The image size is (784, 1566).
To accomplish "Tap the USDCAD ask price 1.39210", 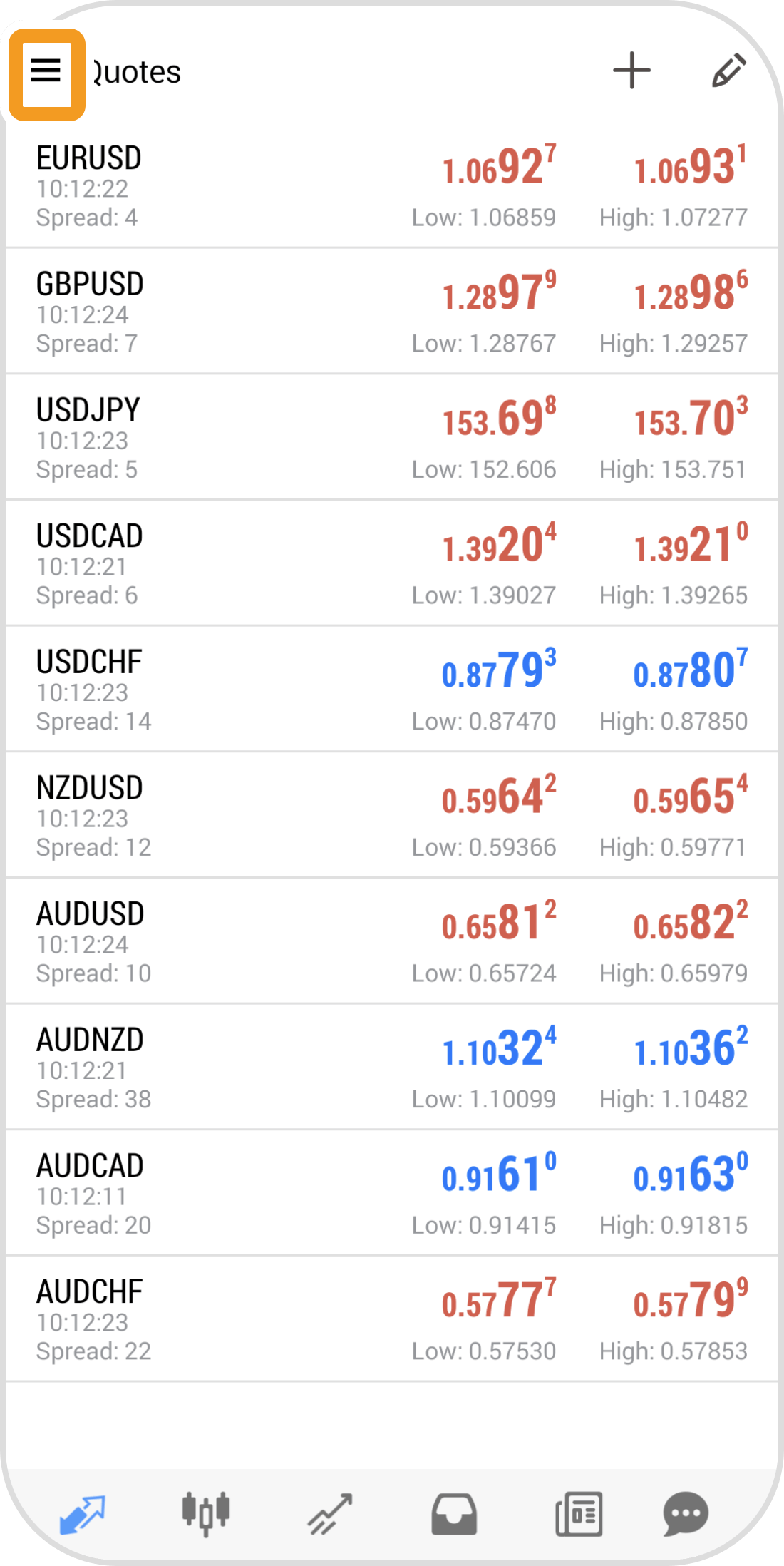I will coord(690,545).
